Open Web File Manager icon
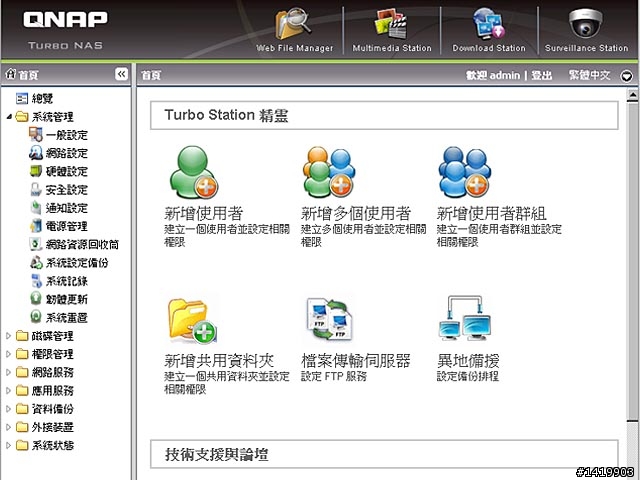The image size is (640, 480). (x=294, y=24)
